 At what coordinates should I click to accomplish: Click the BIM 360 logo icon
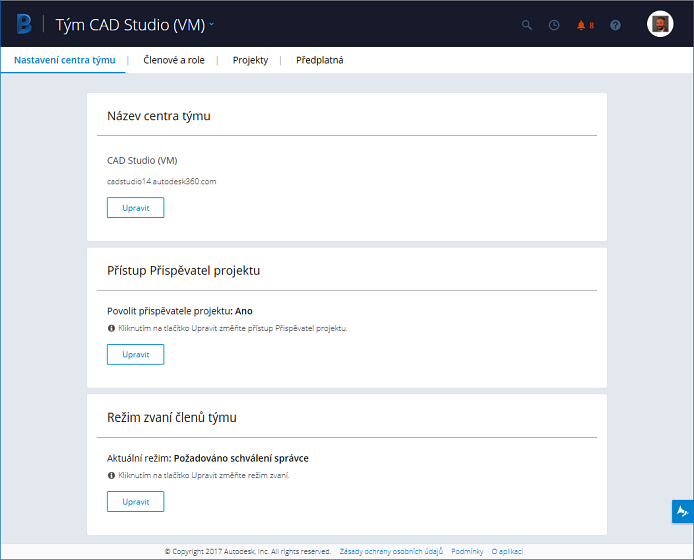(x=24, y=24)
